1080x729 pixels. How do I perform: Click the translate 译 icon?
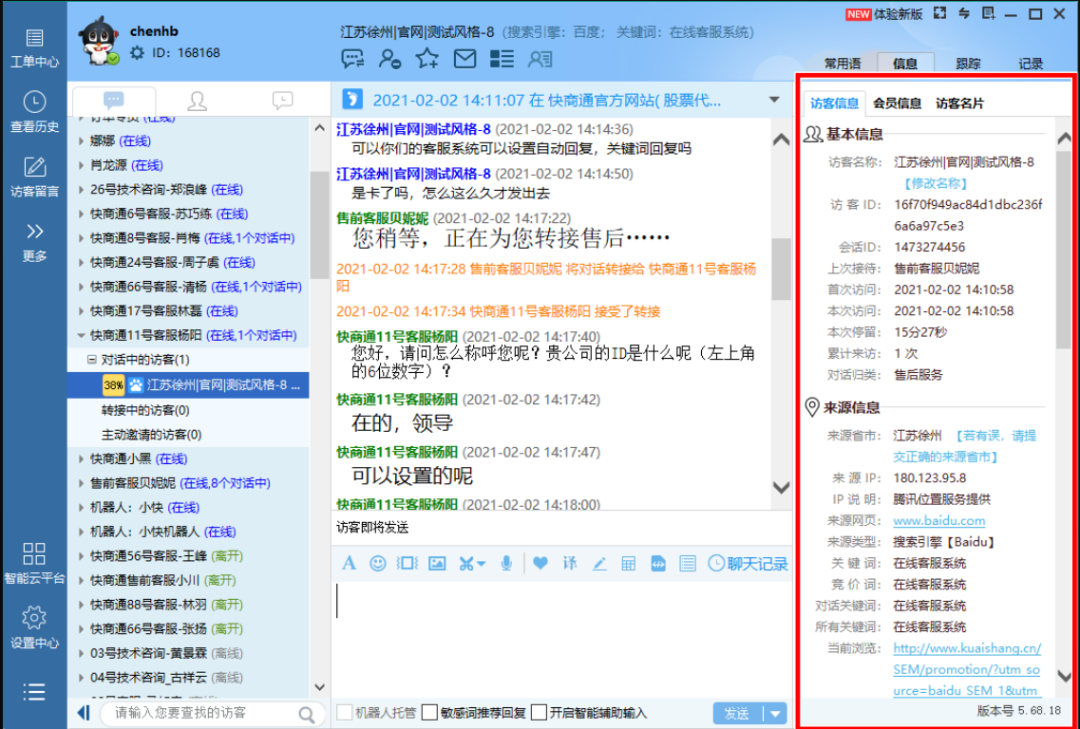click(569, 563)
